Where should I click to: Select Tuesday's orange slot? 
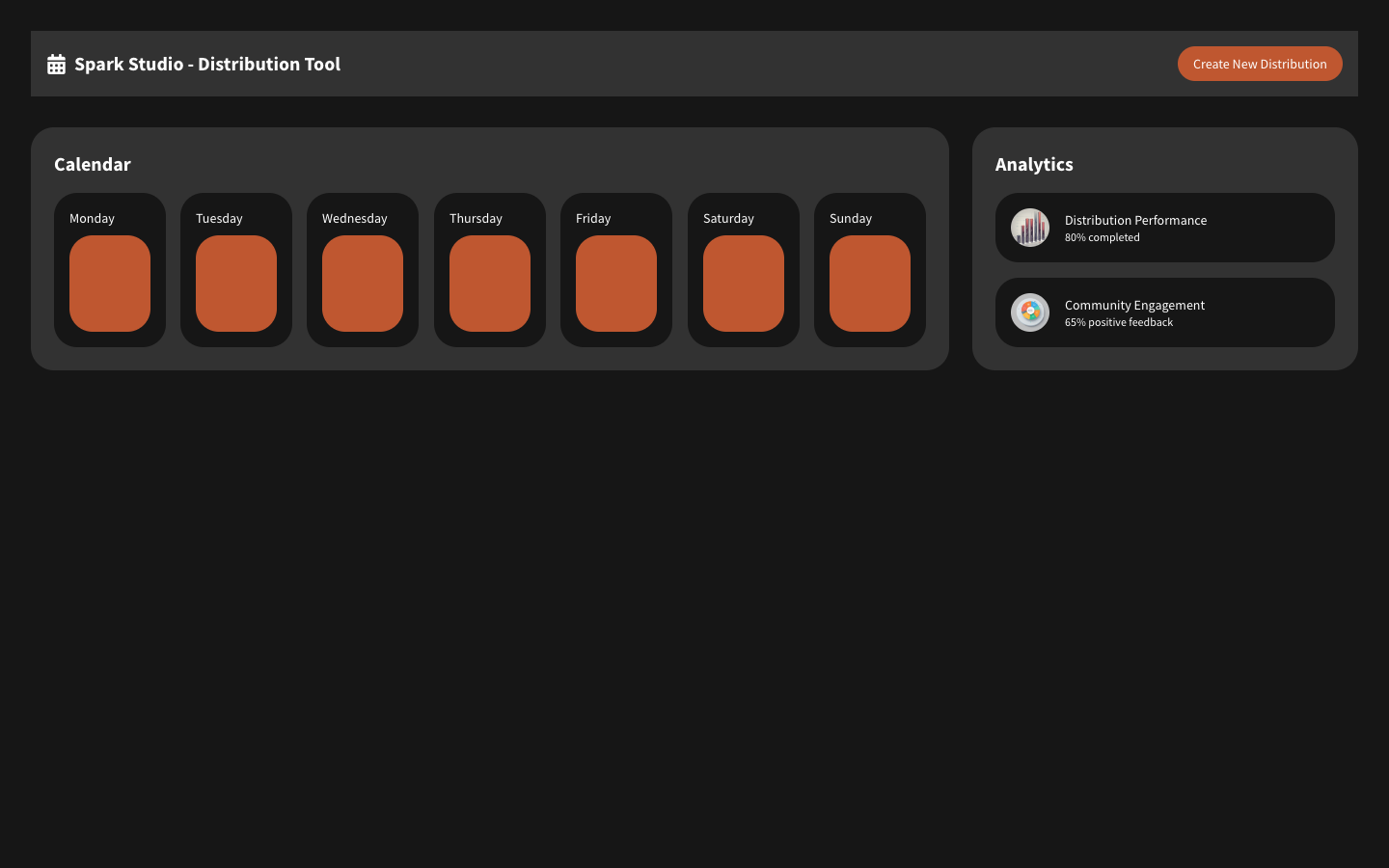click(x=236, y=284)
